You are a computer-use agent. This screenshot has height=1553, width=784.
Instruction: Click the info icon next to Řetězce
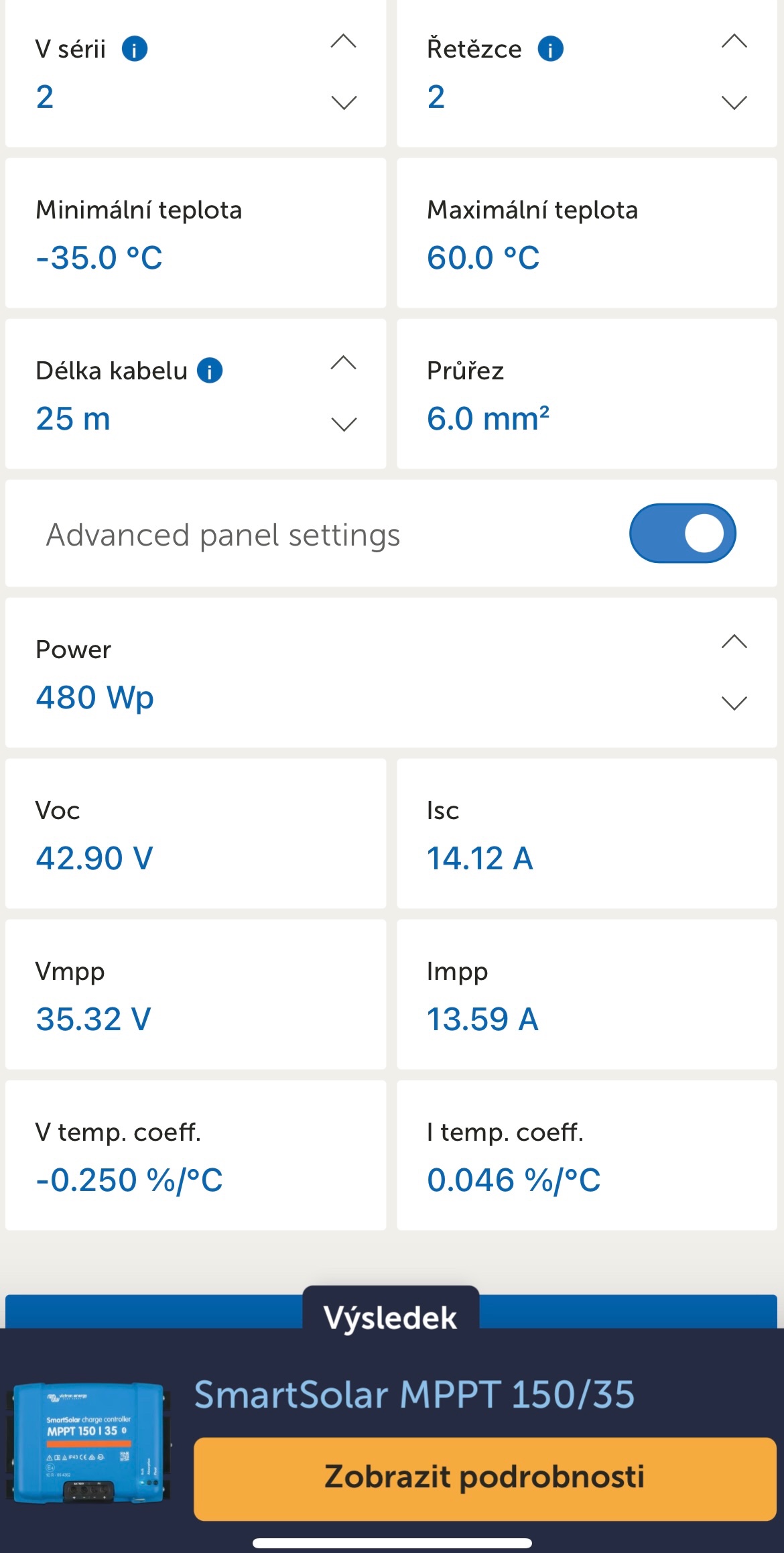click(x=551, y=49)
